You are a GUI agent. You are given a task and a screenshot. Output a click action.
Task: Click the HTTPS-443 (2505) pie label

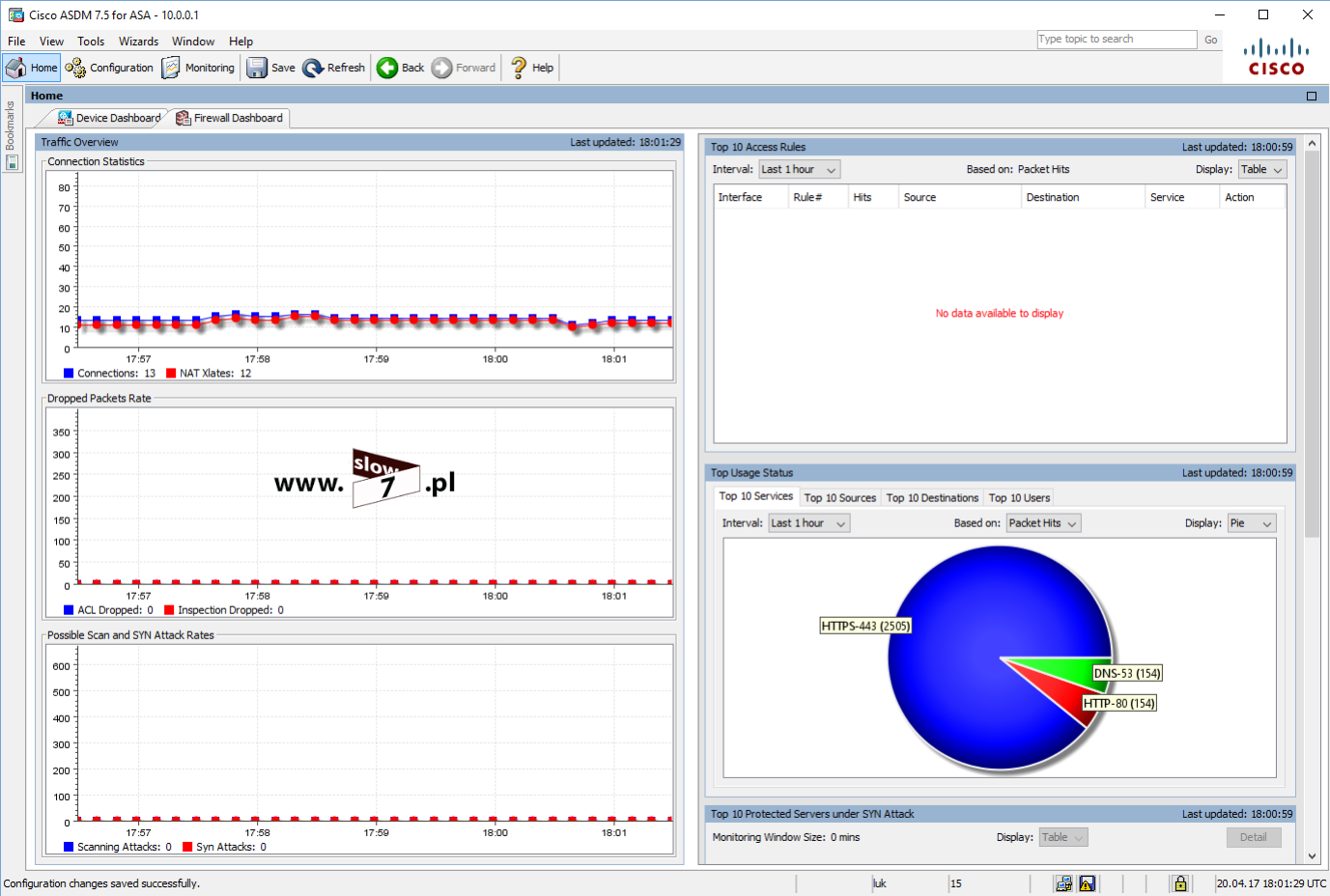coord(865,626)
